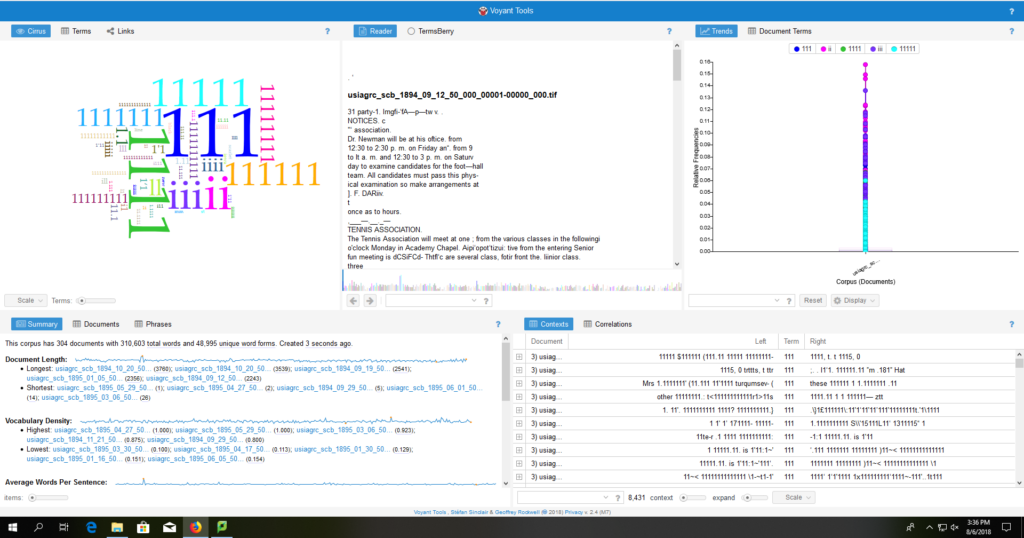
Task: Open help for the Contexts panel
Action: tap(1012, 324)
